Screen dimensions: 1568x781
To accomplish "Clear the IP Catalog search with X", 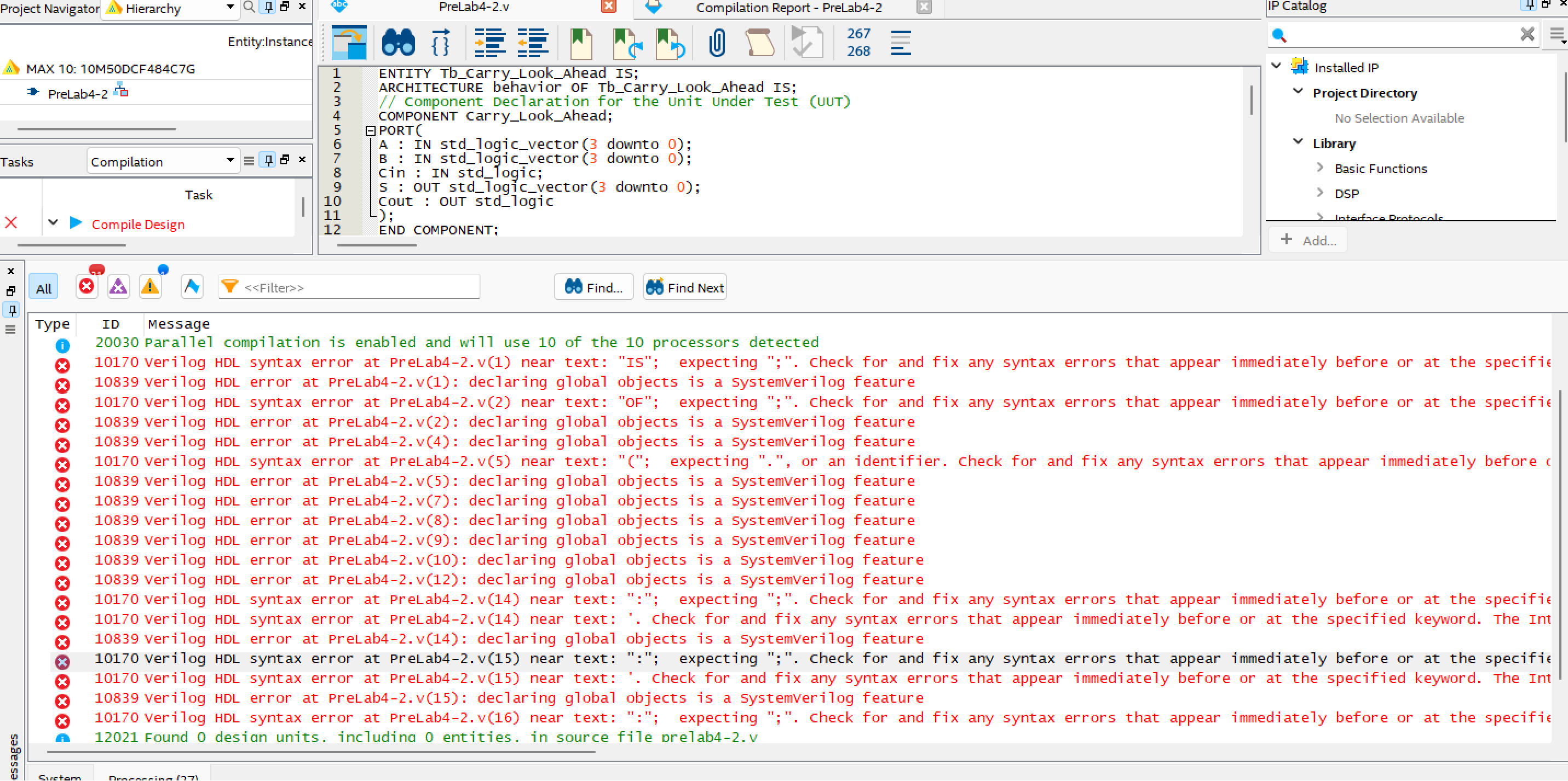I will tap(1527, 34).
